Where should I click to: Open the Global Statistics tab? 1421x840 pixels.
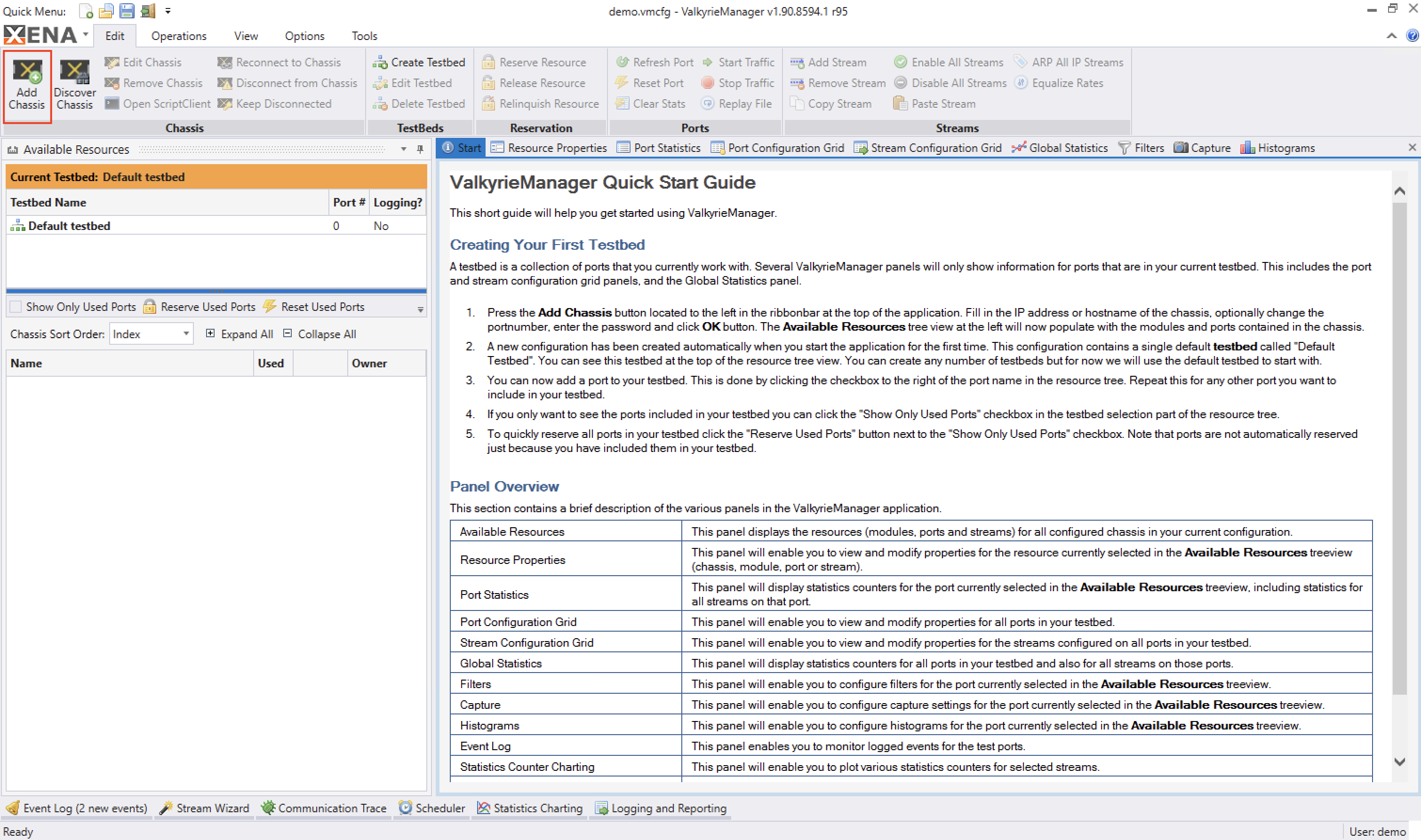pos(1060,148)
